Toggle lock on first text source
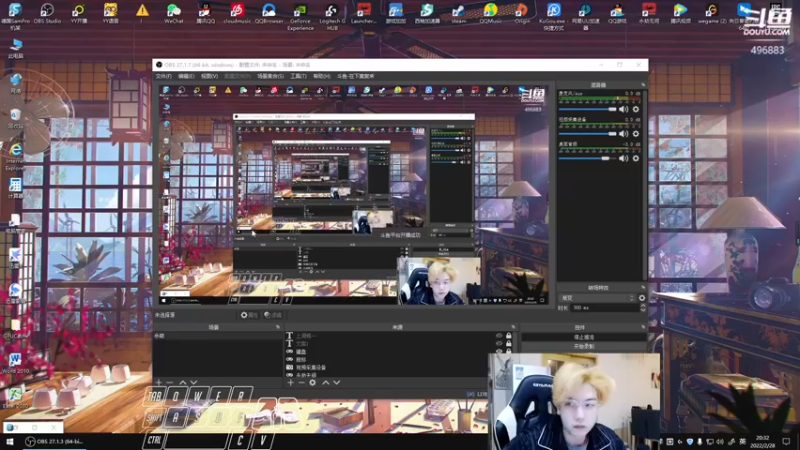 click(x=509, y=336)
